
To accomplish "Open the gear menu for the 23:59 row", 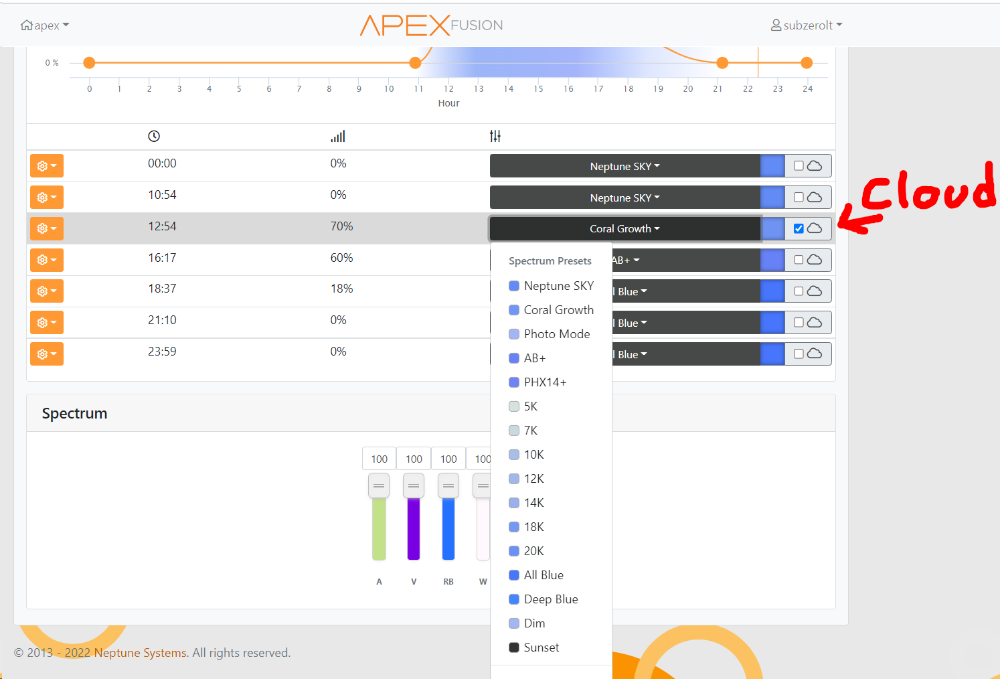I will pos(47,353).
